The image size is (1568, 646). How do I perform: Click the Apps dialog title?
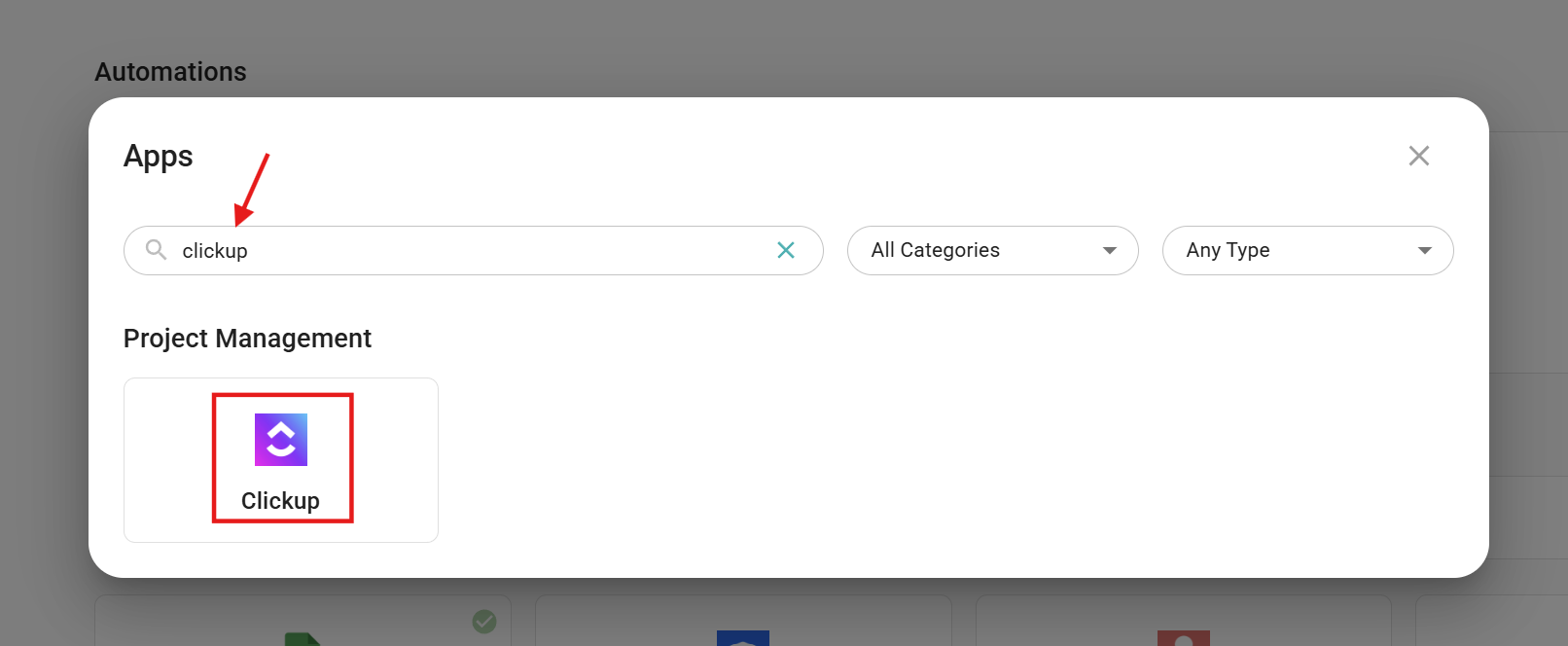click(x=159, y=157)
